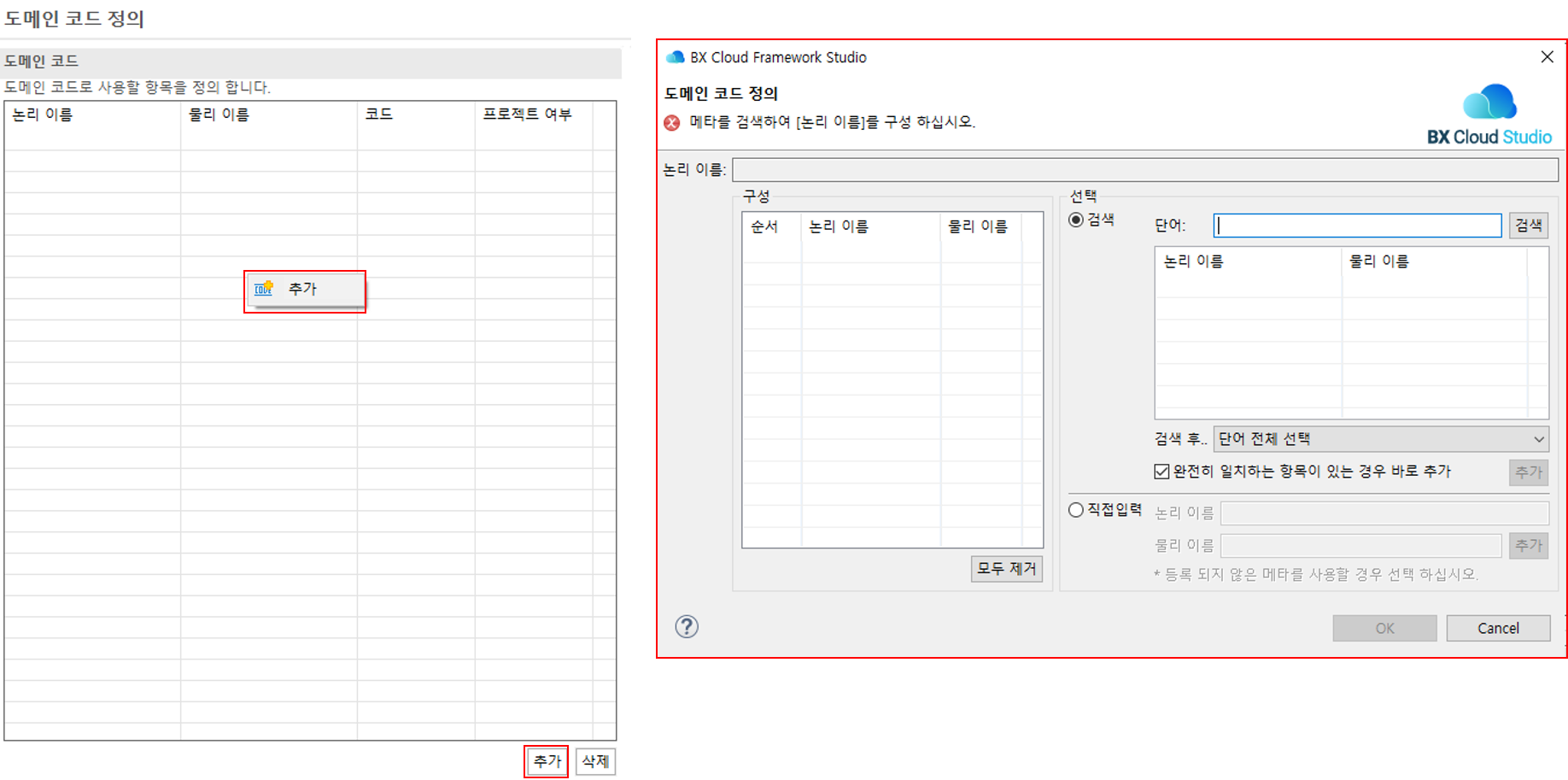
Task: Click the 추가 context menu icon
Action: pyautogui.click(x=264, y=289)
